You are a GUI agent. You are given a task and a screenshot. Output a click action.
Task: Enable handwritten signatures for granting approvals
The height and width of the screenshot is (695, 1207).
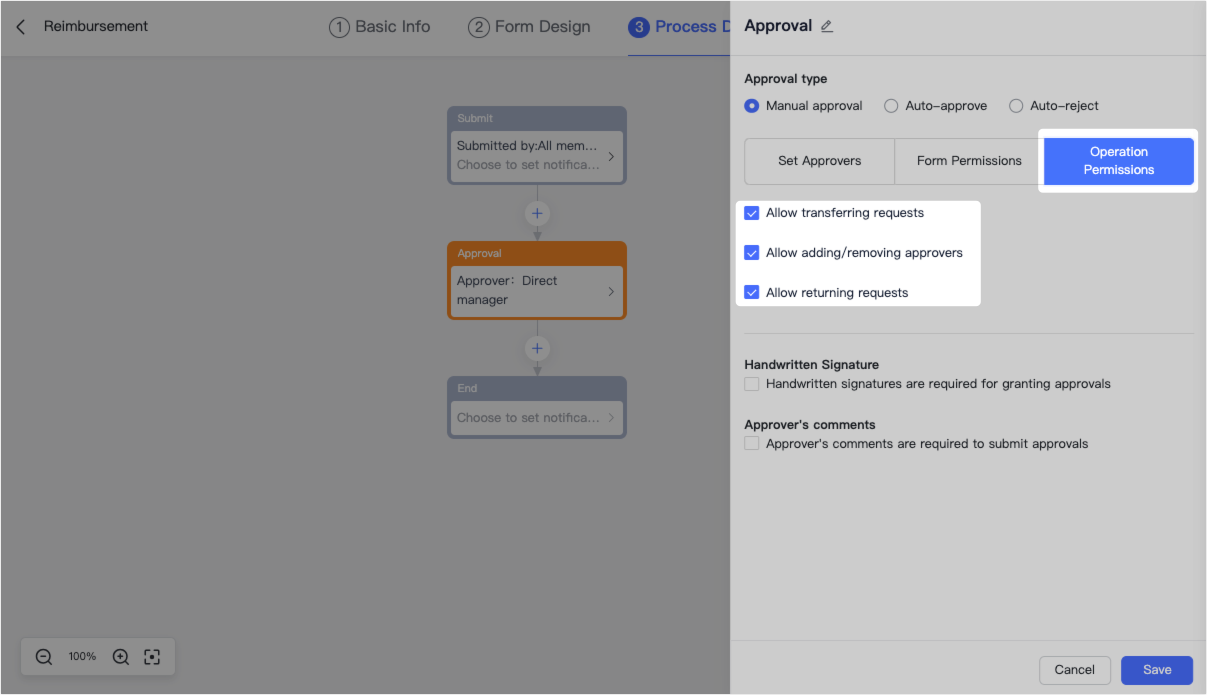pos(751,383)
